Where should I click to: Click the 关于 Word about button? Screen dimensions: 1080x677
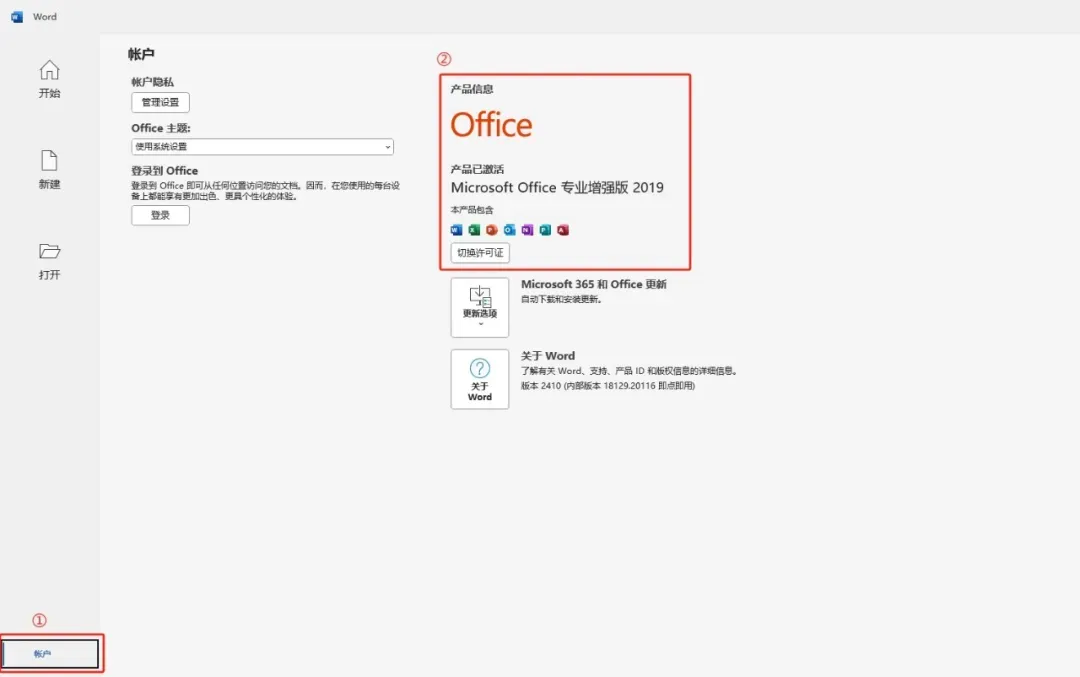tap(480, 379)
